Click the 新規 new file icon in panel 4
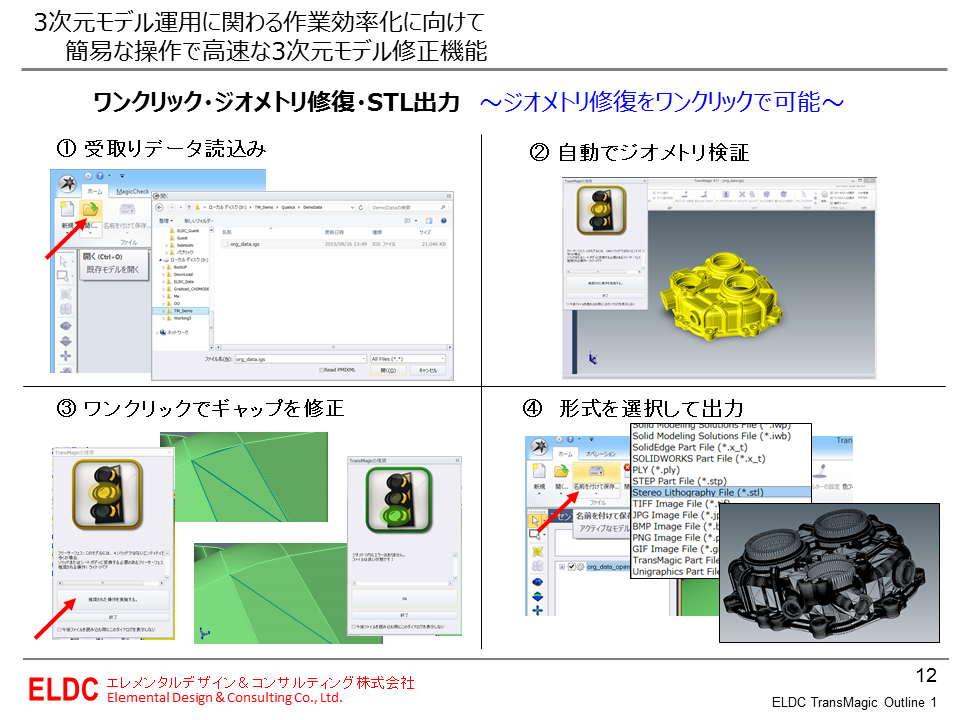The width and height of the screenshot is (960, 720). point(539,471)
